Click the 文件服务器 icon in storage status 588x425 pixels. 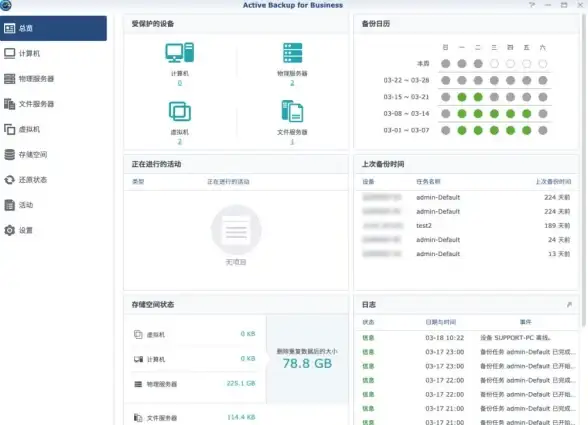pos(138,417)
